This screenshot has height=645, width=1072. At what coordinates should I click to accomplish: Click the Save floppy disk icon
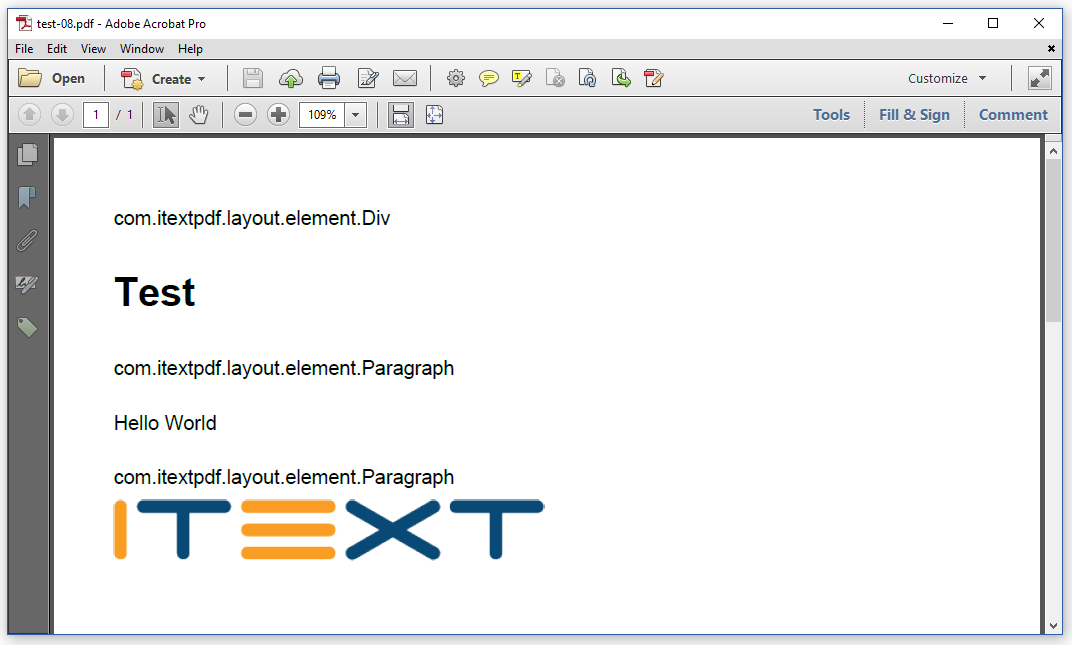[x=253, y=79]
